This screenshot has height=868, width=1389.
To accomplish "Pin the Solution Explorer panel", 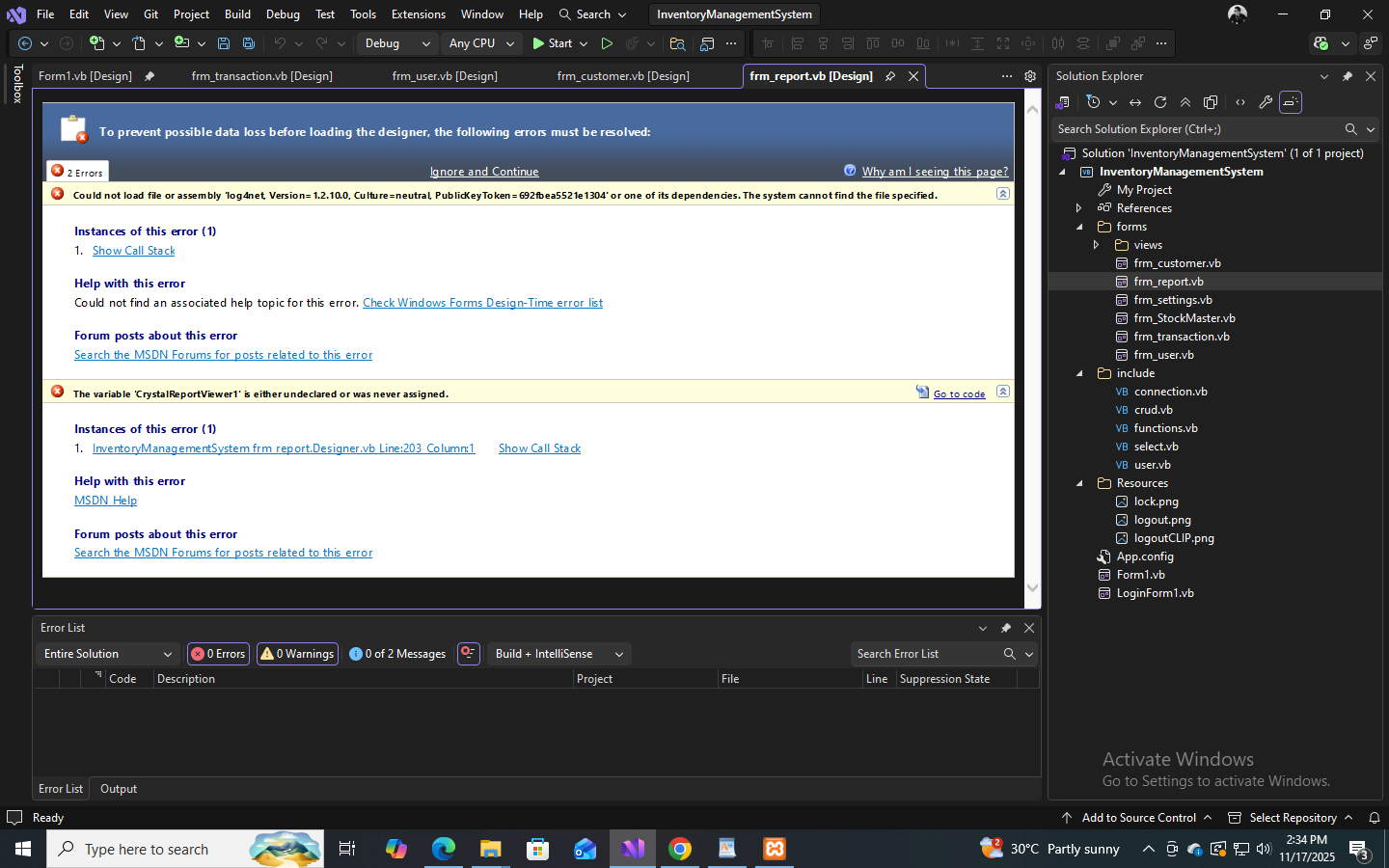I will pos(1348,76).
